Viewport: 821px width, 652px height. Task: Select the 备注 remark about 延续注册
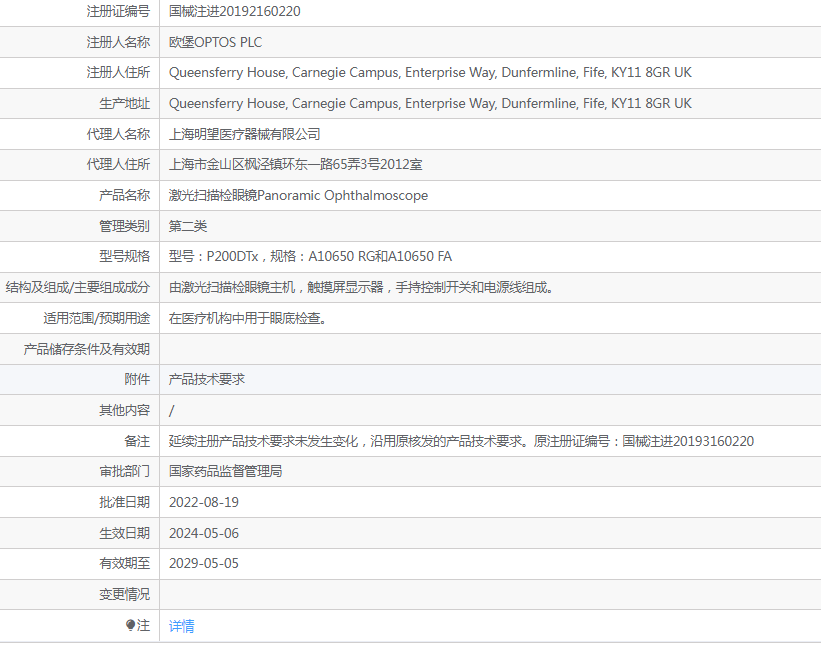click(461, 441)
